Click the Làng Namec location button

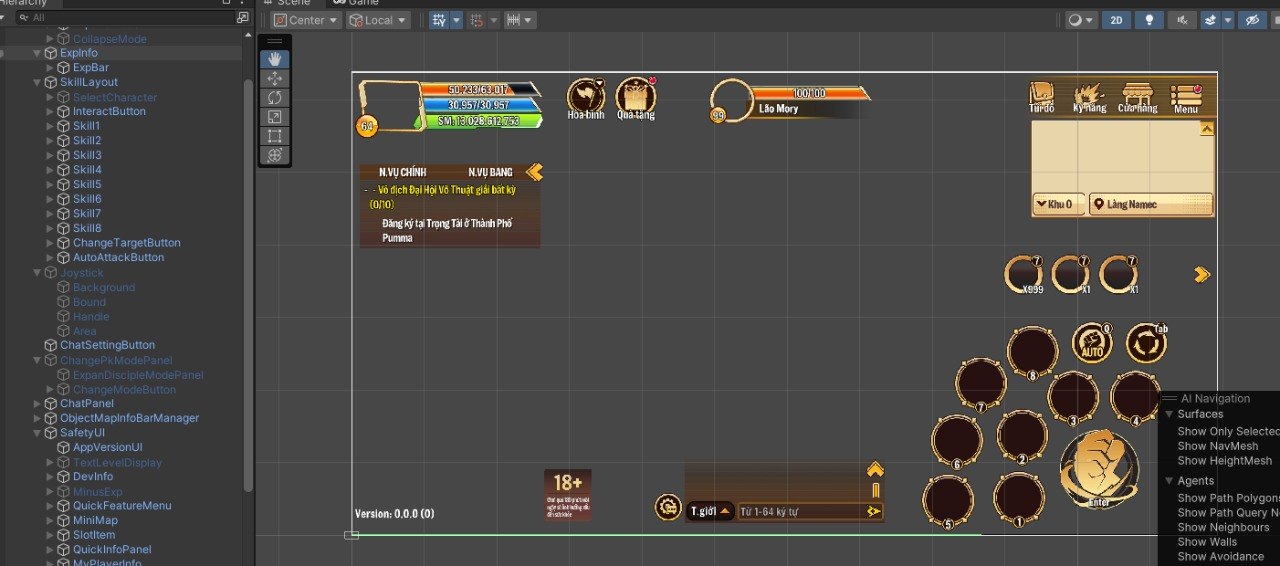[x=1150, y=204]
